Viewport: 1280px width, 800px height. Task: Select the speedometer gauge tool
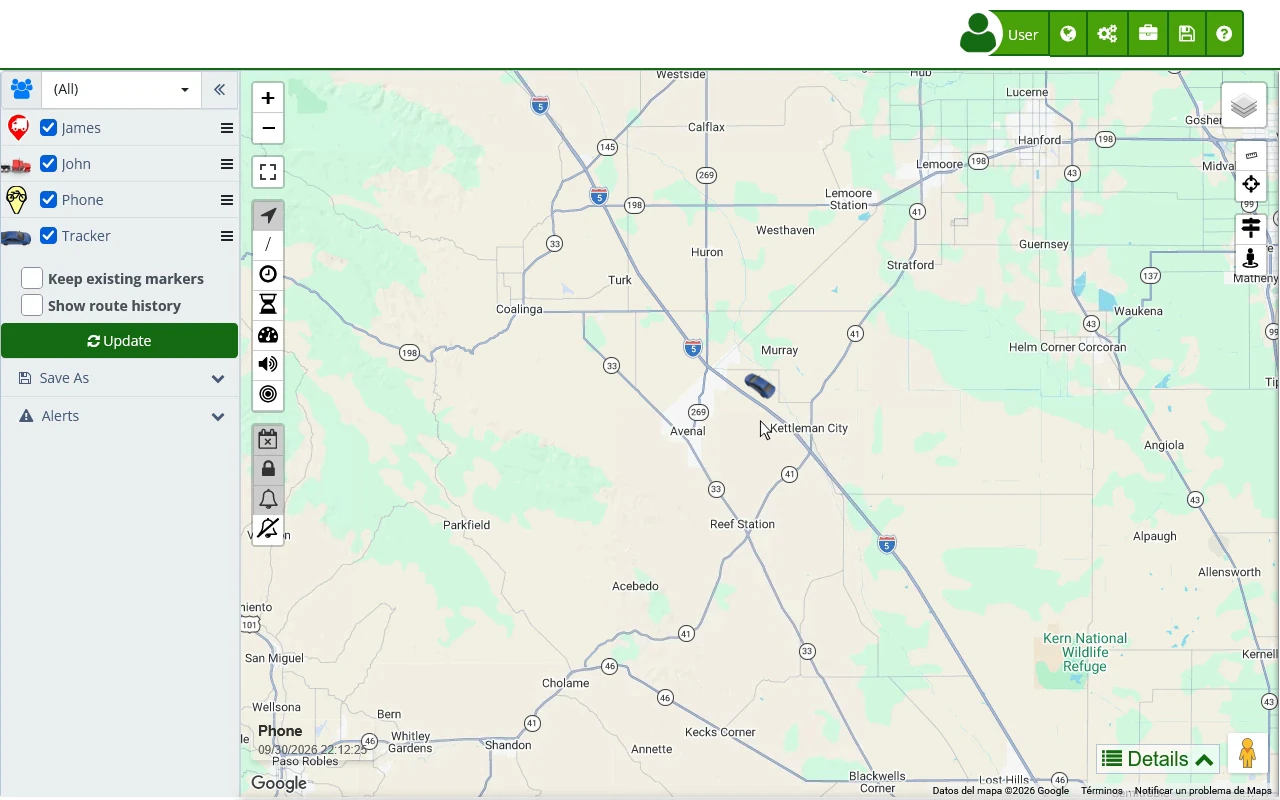click(x=268, y=335)
